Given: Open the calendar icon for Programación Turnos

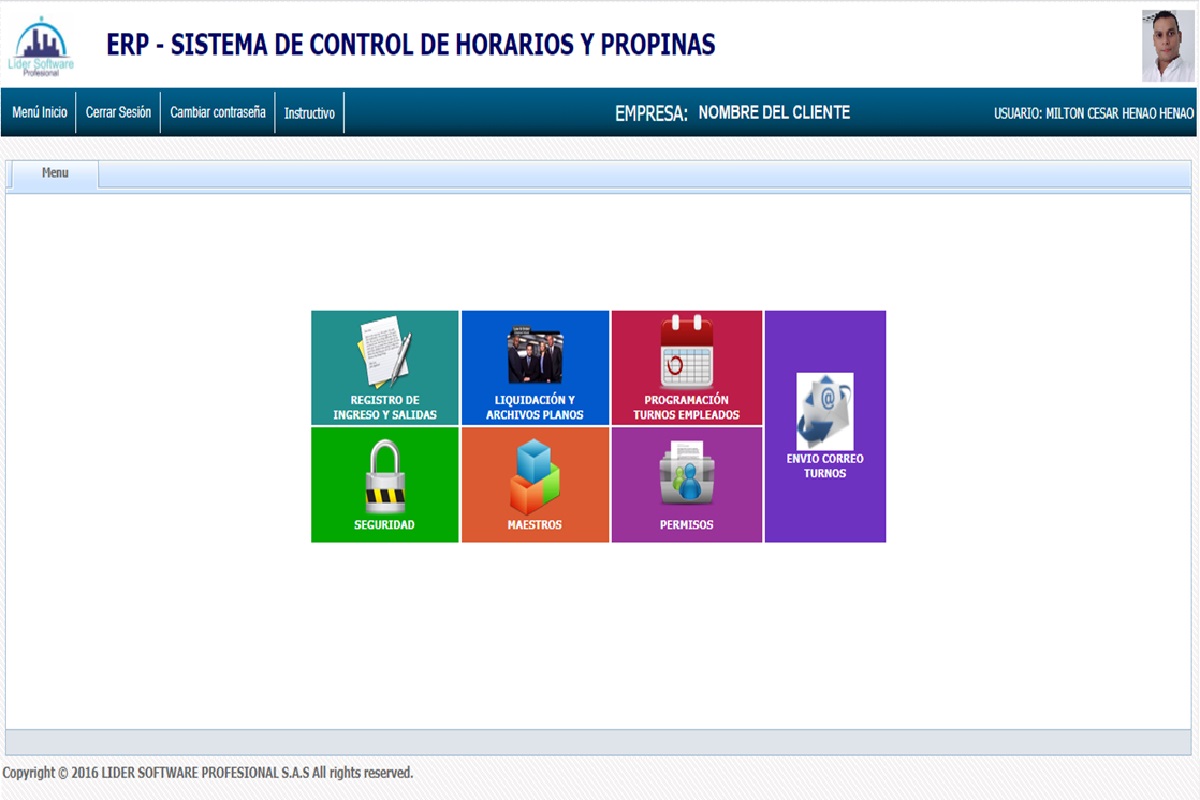Looking at the screenshot, I should point(687,352).
